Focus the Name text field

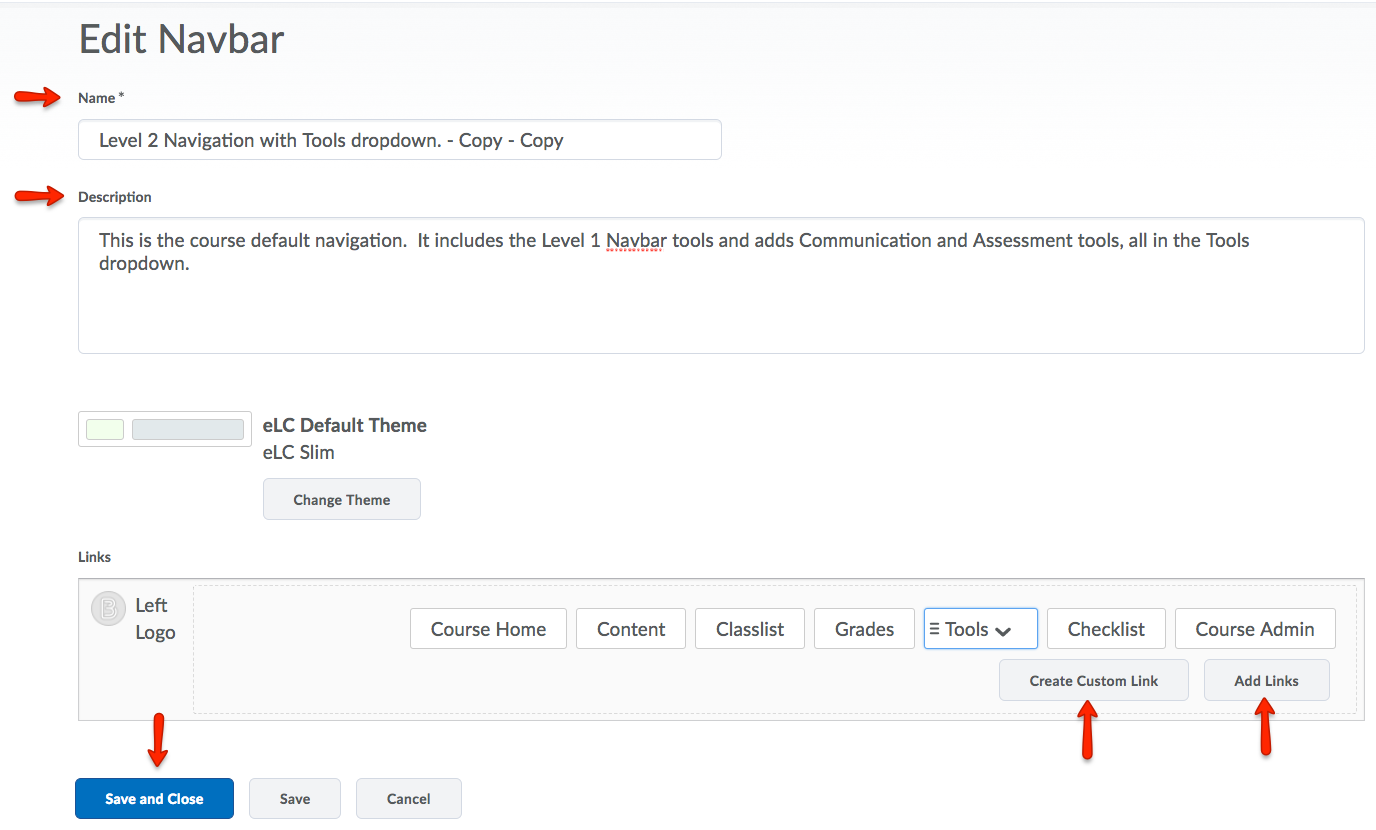pos(400,140)
